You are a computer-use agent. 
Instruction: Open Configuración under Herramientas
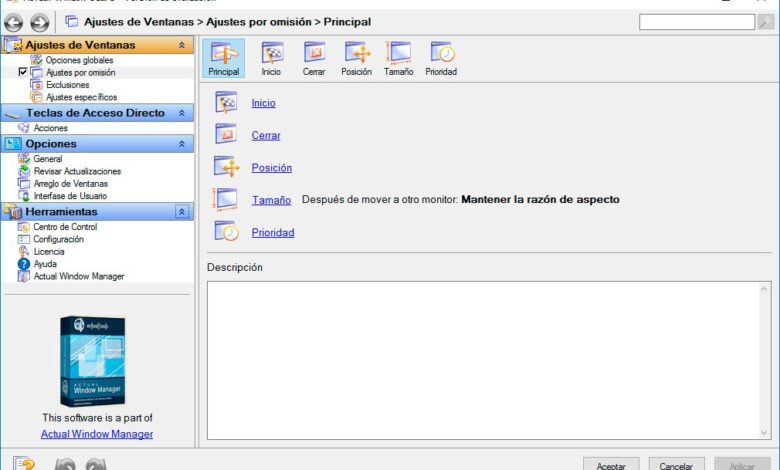(58, 240)
